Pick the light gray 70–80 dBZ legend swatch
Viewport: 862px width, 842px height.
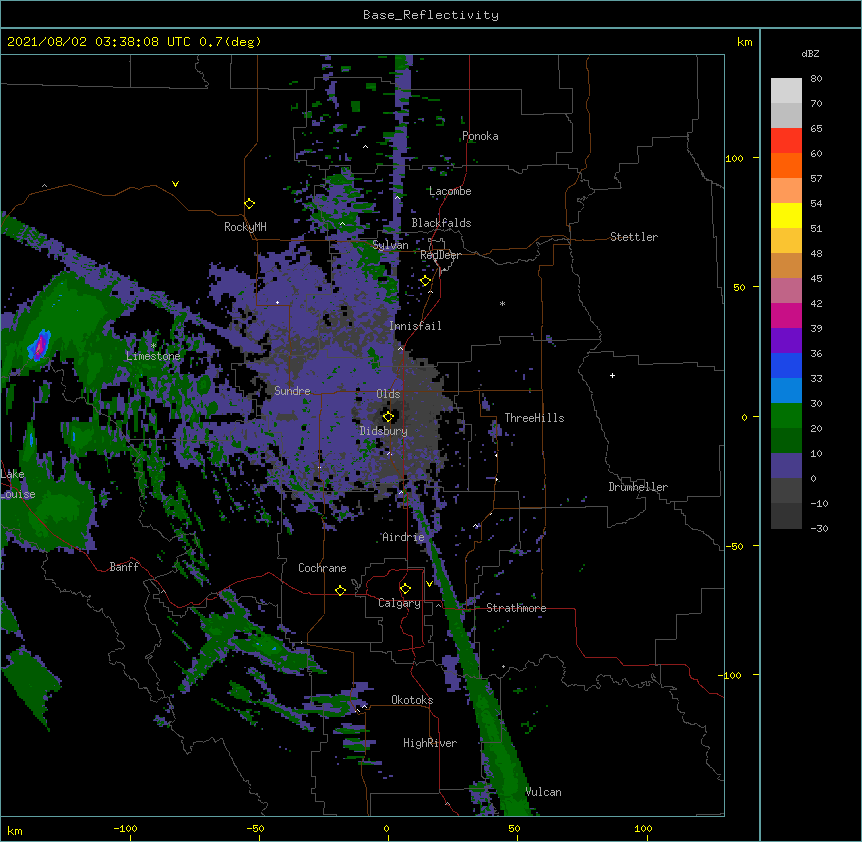[786, 91]
